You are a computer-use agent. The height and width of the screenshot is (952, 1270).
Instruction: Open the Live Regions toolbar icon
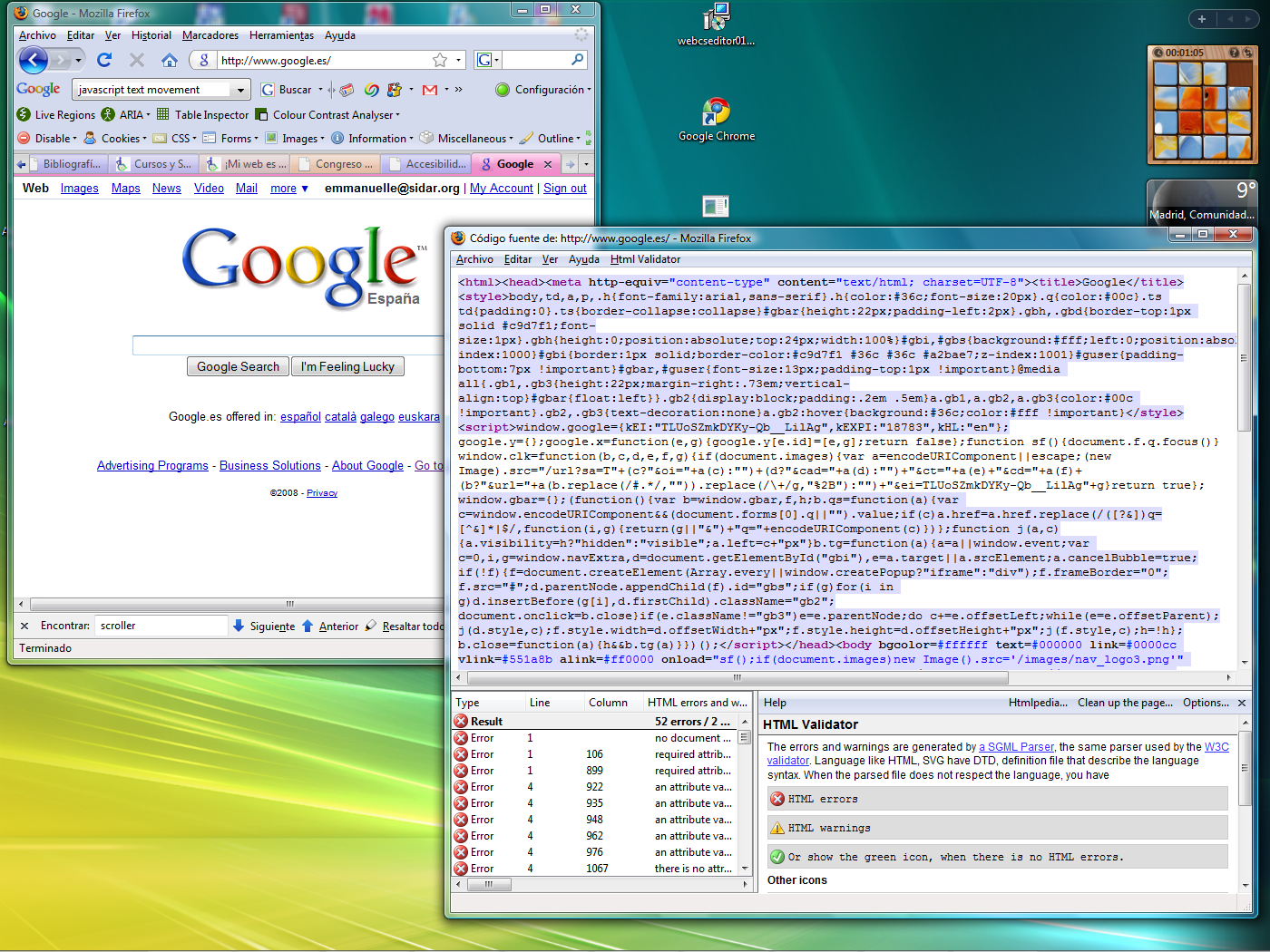tap(24, 114)
